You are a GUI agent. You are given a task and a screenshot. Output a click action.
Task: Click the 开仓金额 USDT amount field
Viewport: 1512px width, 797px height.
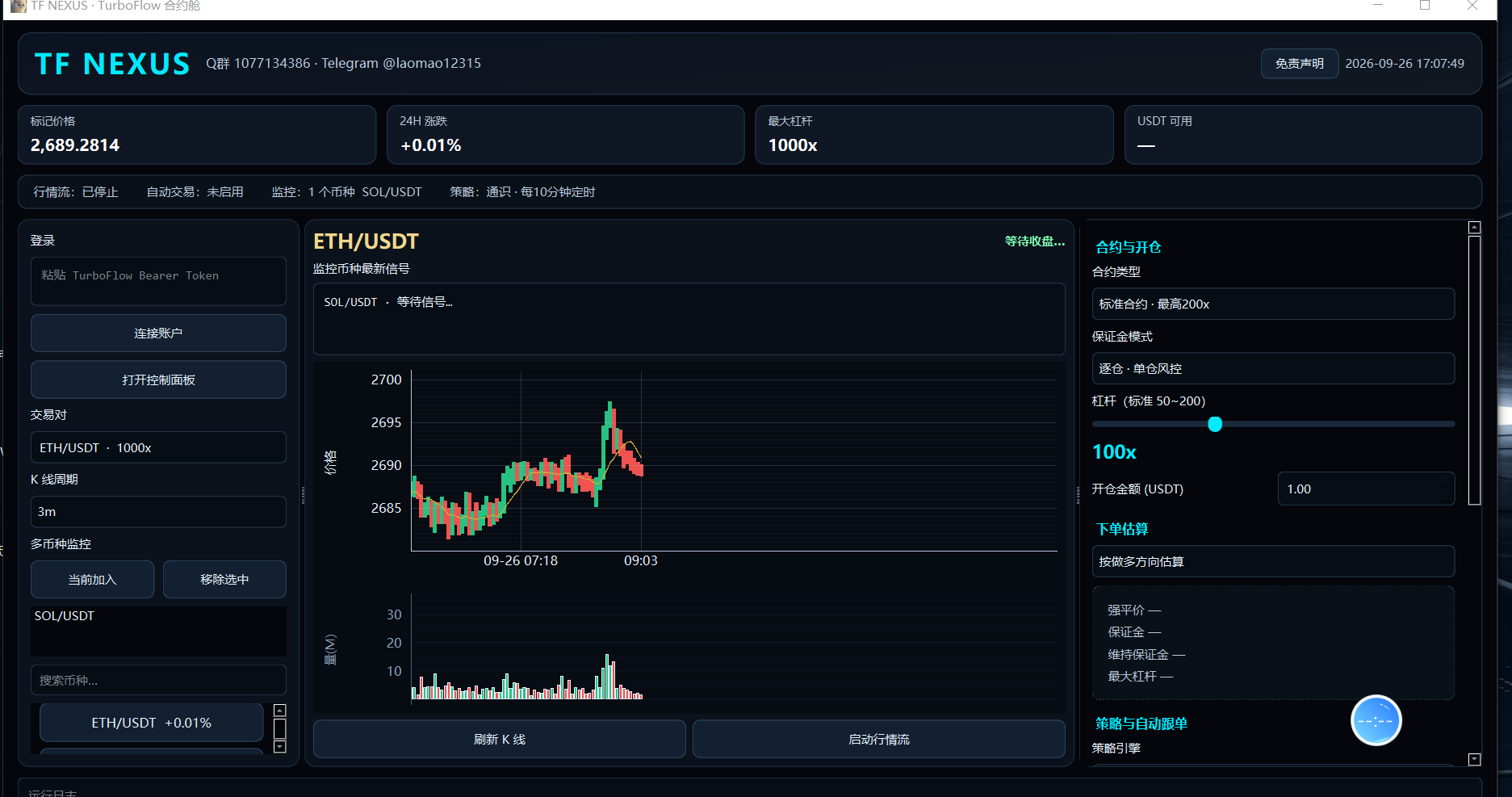click(x=1366, y=489)
